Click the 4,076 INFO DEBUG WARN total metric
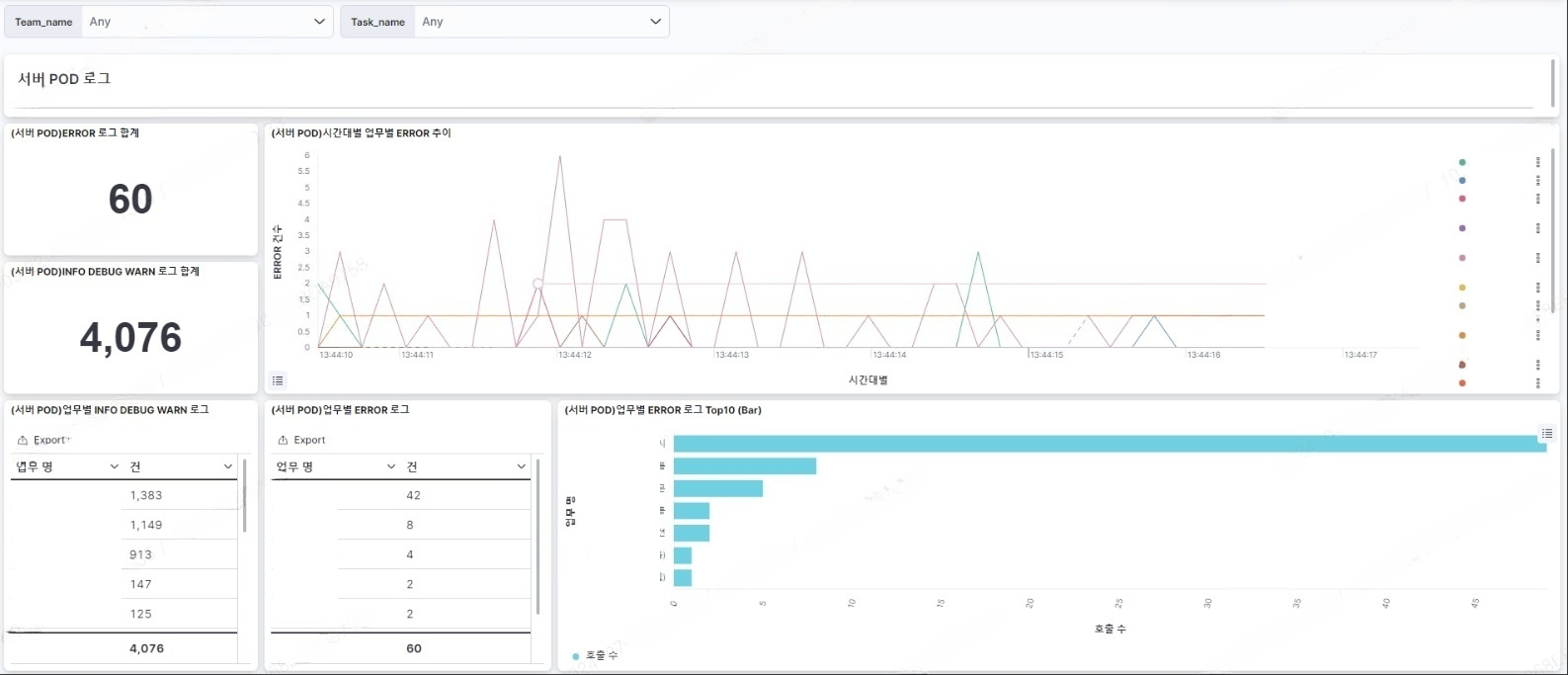This screenshot has width=1568, height=675. pos(130,338)
